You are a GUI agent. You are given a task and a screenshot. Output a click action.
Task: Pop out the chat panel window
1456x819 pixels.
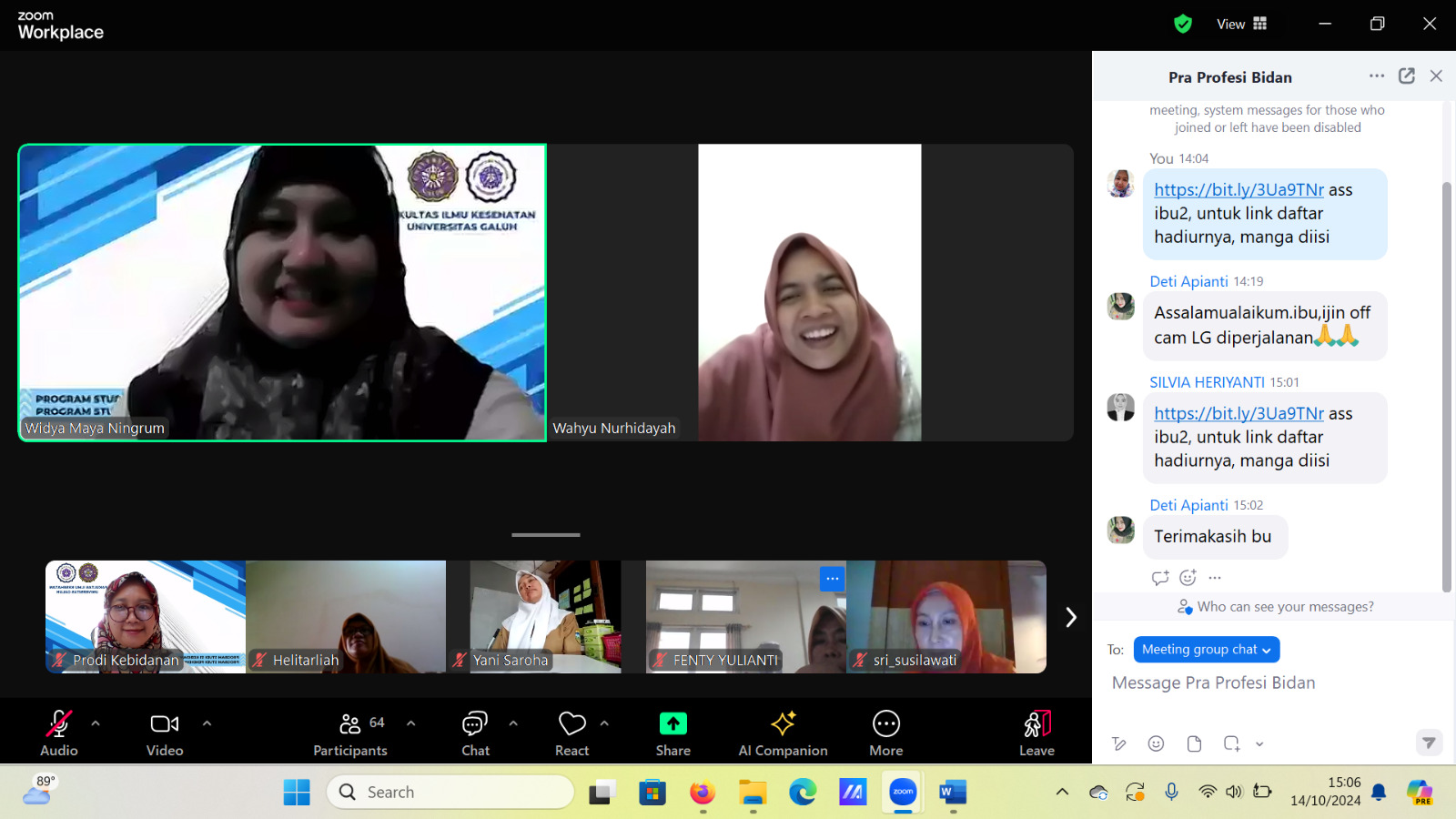[x=1406, y=76]
